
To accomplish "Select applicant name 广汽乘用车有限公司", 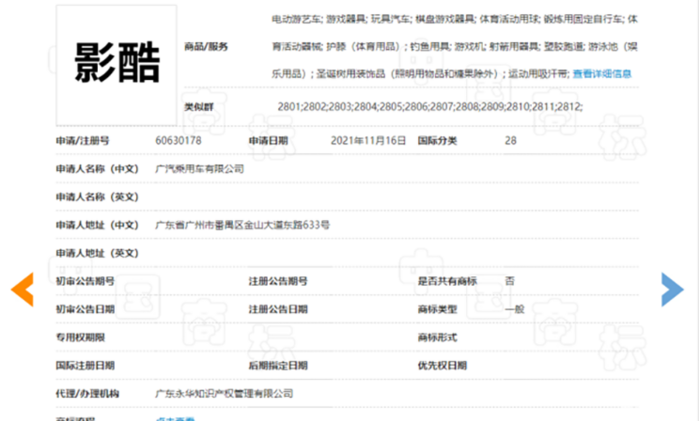I will tap(199, 169).
